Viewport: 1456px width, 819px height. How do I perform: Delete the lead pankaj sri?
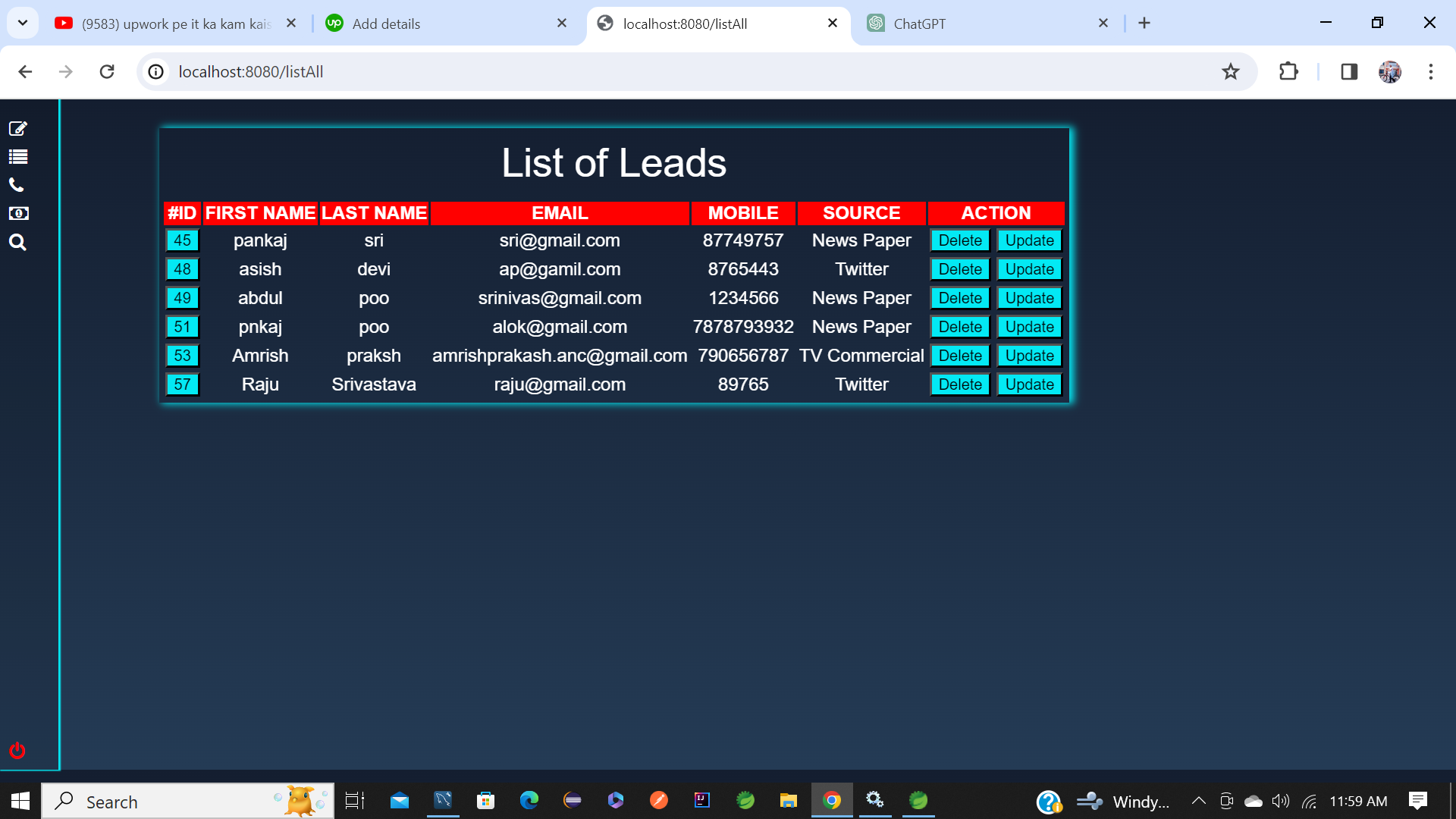960,240
